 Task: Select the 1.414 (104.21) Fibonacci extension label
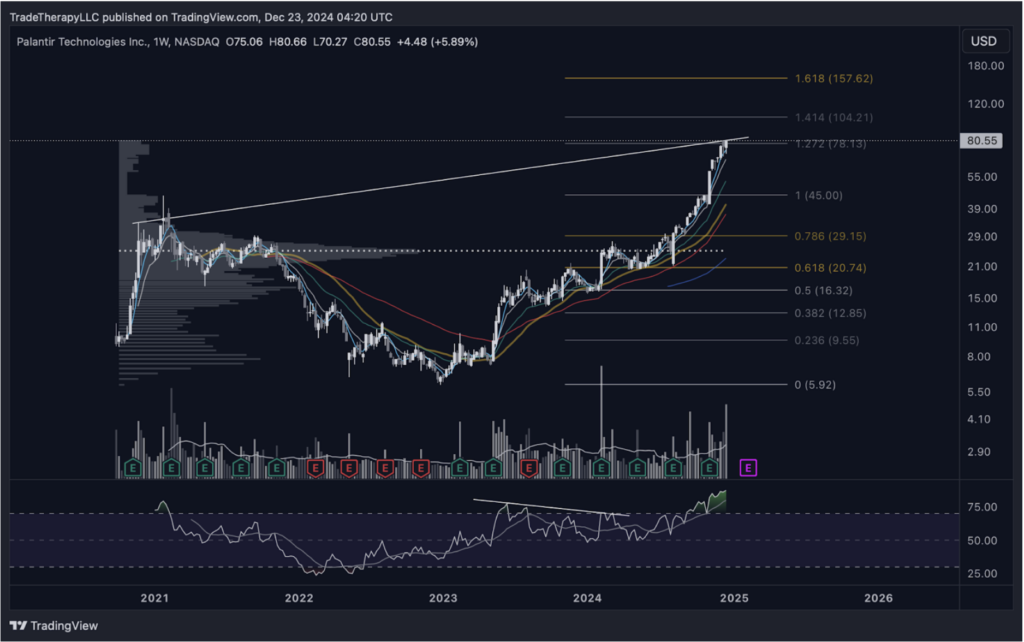824,117
